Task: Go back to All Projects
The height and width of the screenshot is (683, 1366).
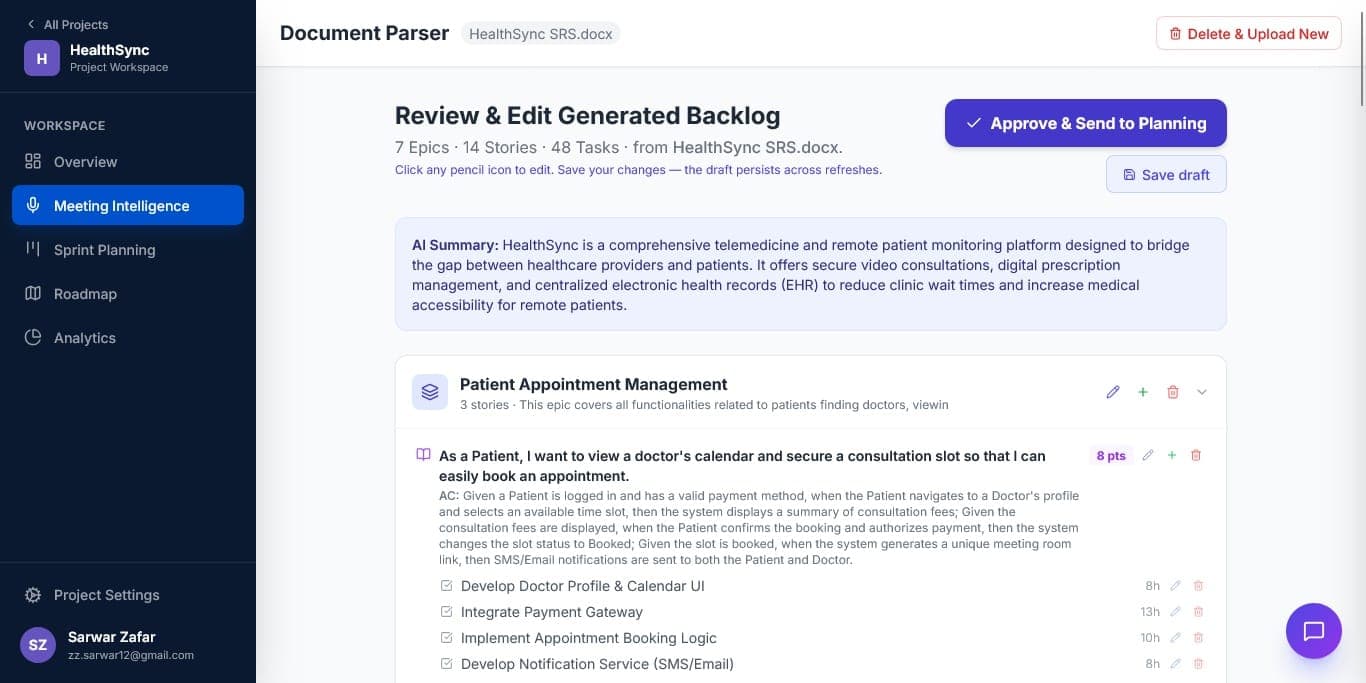Action: pos(67,24)
